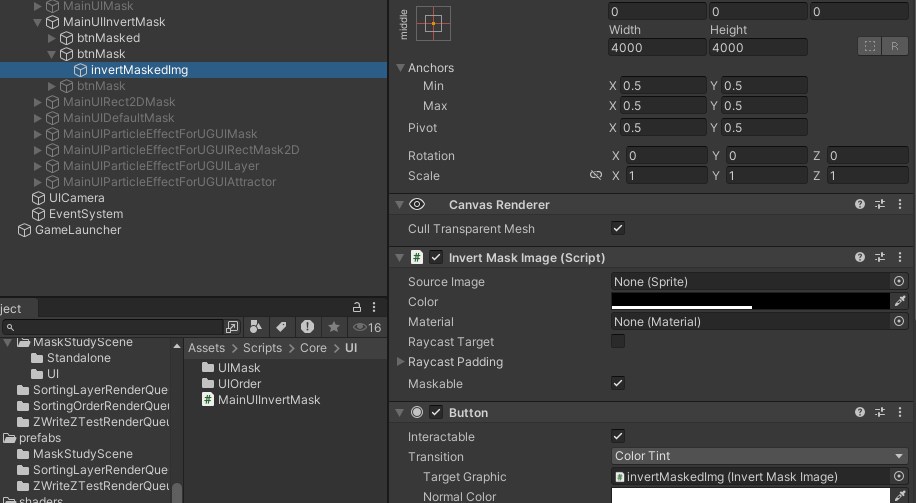Open Canvas Renderer three-dot options menu
This screenshot has width=916, height=503.
(900, 204)
